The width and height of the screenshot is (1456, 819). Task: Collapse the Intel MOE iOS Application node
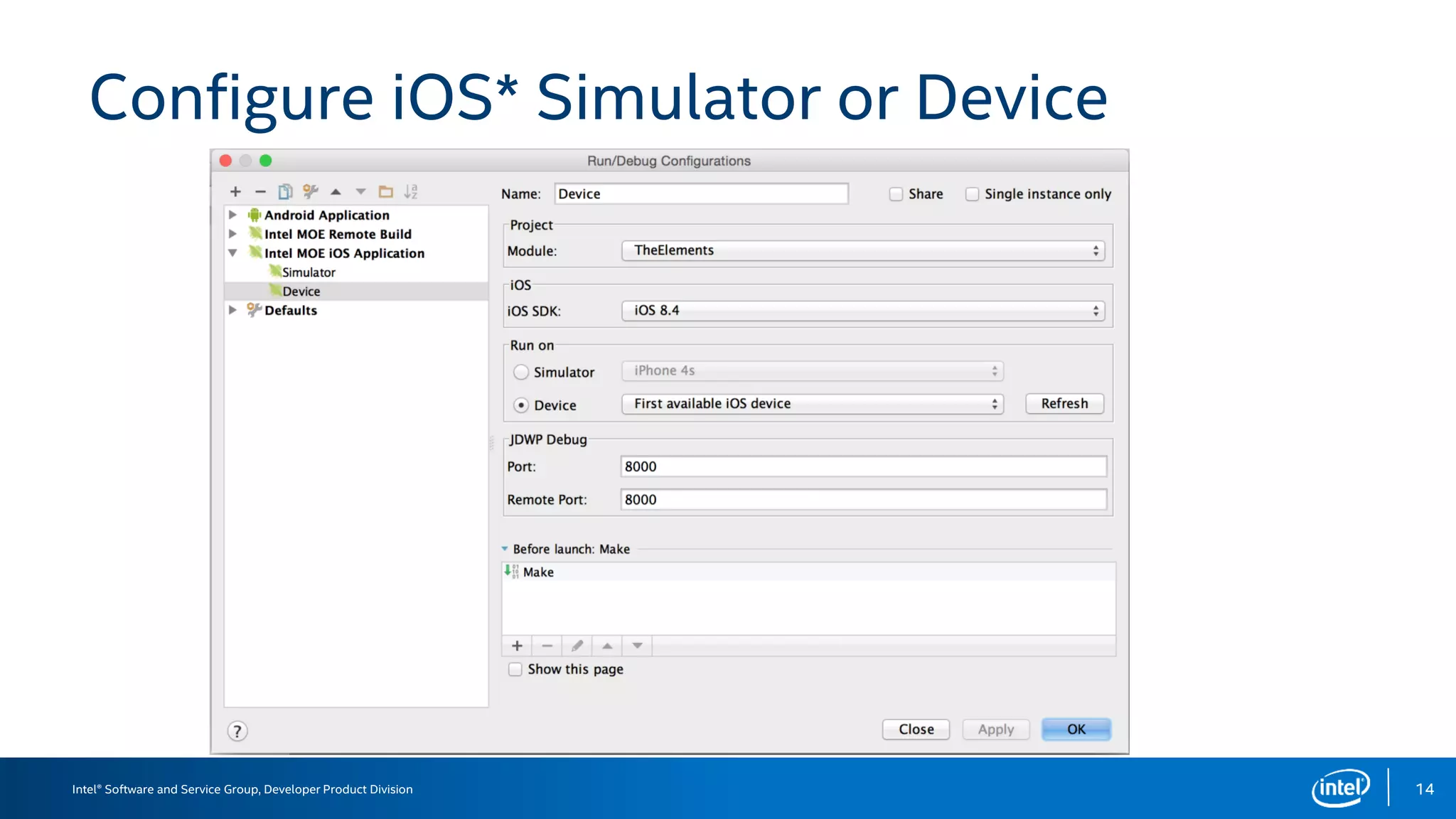click(x=232, y=252)
